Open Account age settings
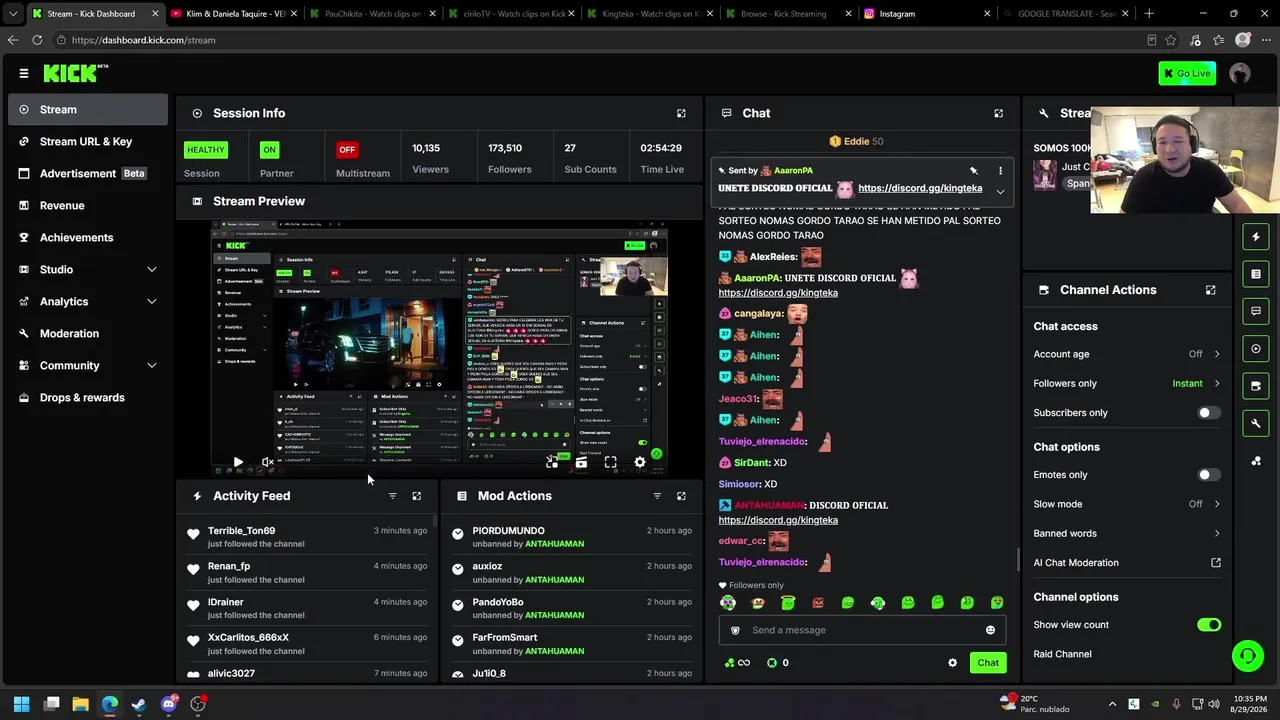 pos(1127,354)
